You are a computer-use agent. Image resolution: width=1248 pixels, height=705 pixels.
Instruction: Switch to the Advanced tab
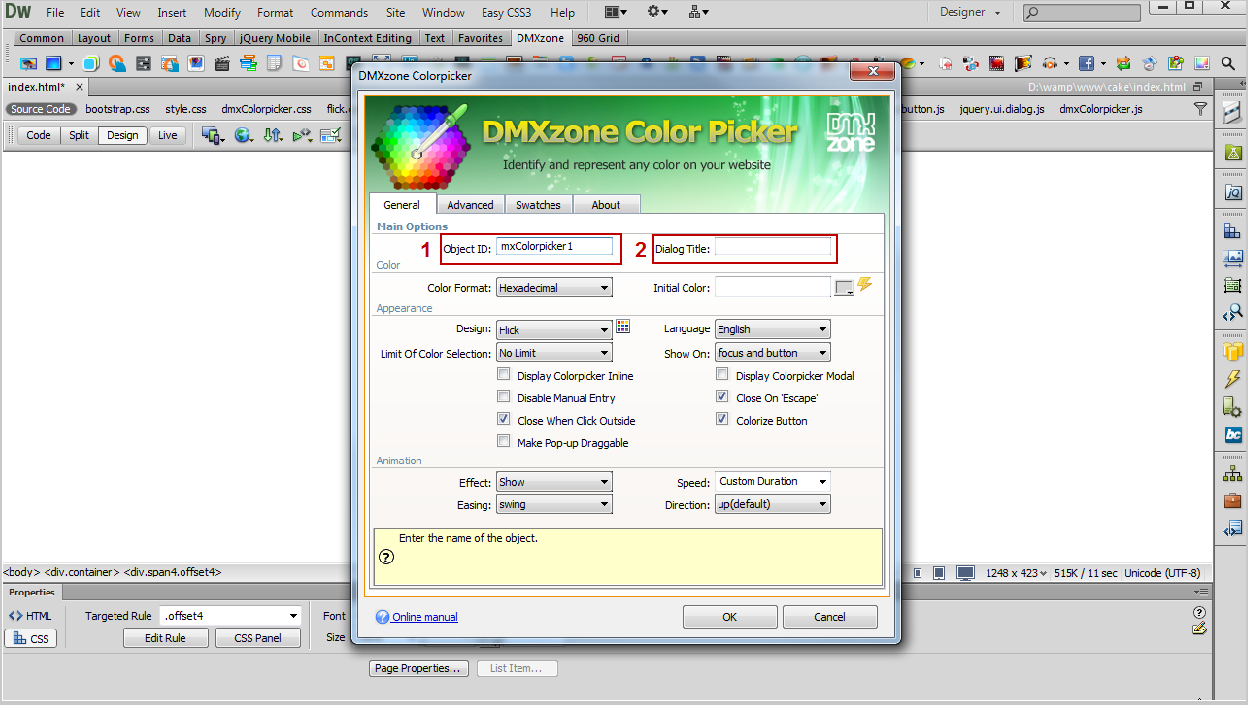(470, 205)
